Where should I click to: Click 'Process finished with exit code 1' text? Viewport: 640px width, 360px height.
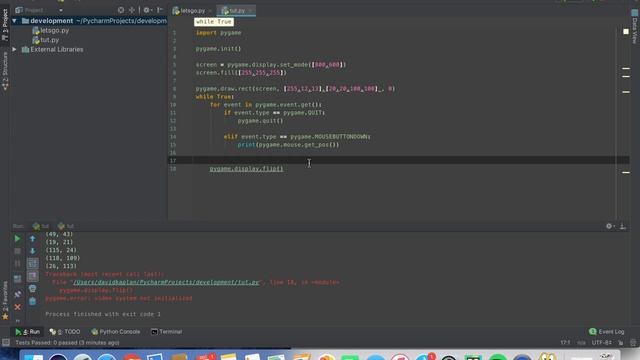pos(103,314)
